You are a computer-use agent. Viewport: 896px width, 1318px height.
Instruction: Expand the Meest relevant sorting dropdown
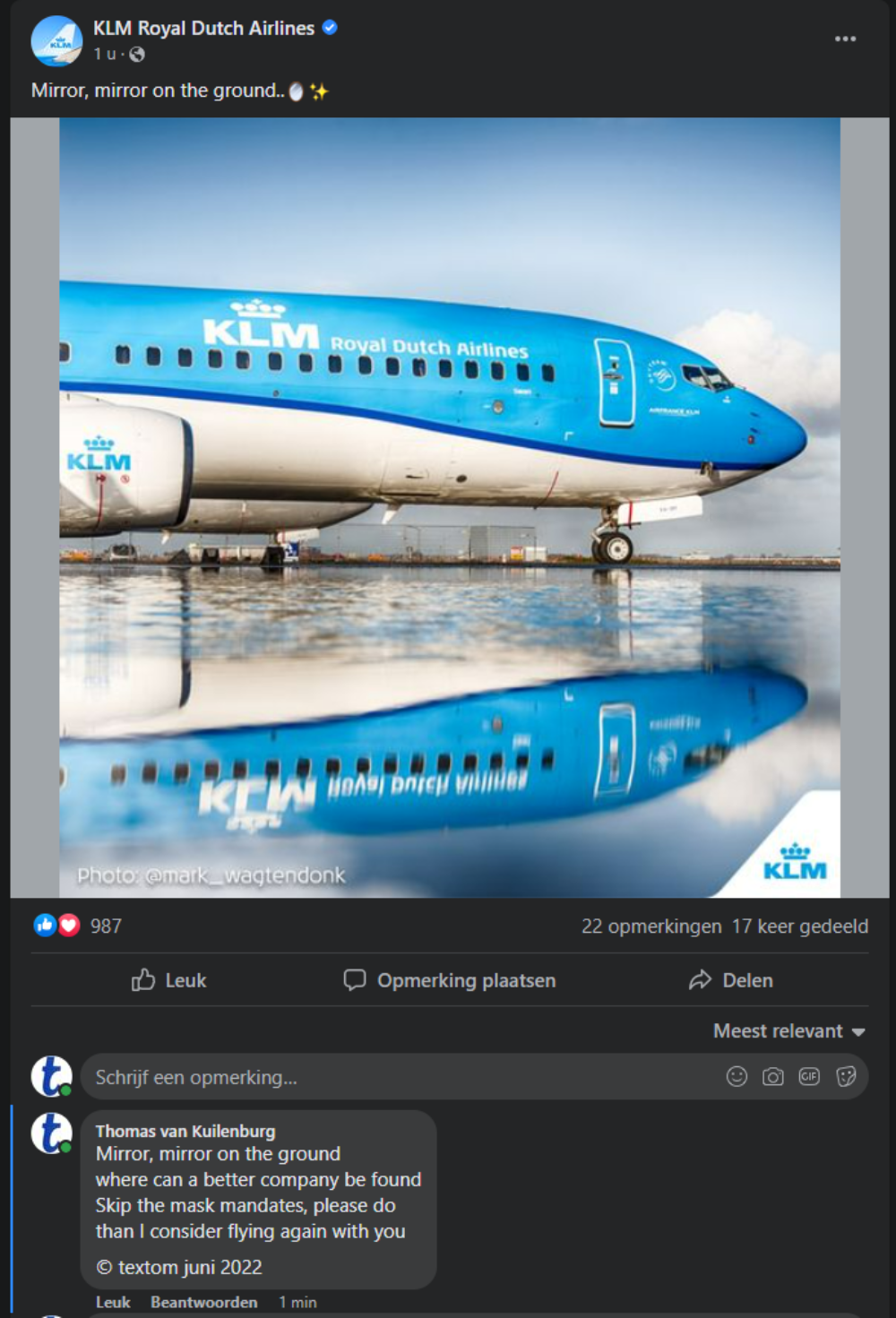coord(789,1031)
